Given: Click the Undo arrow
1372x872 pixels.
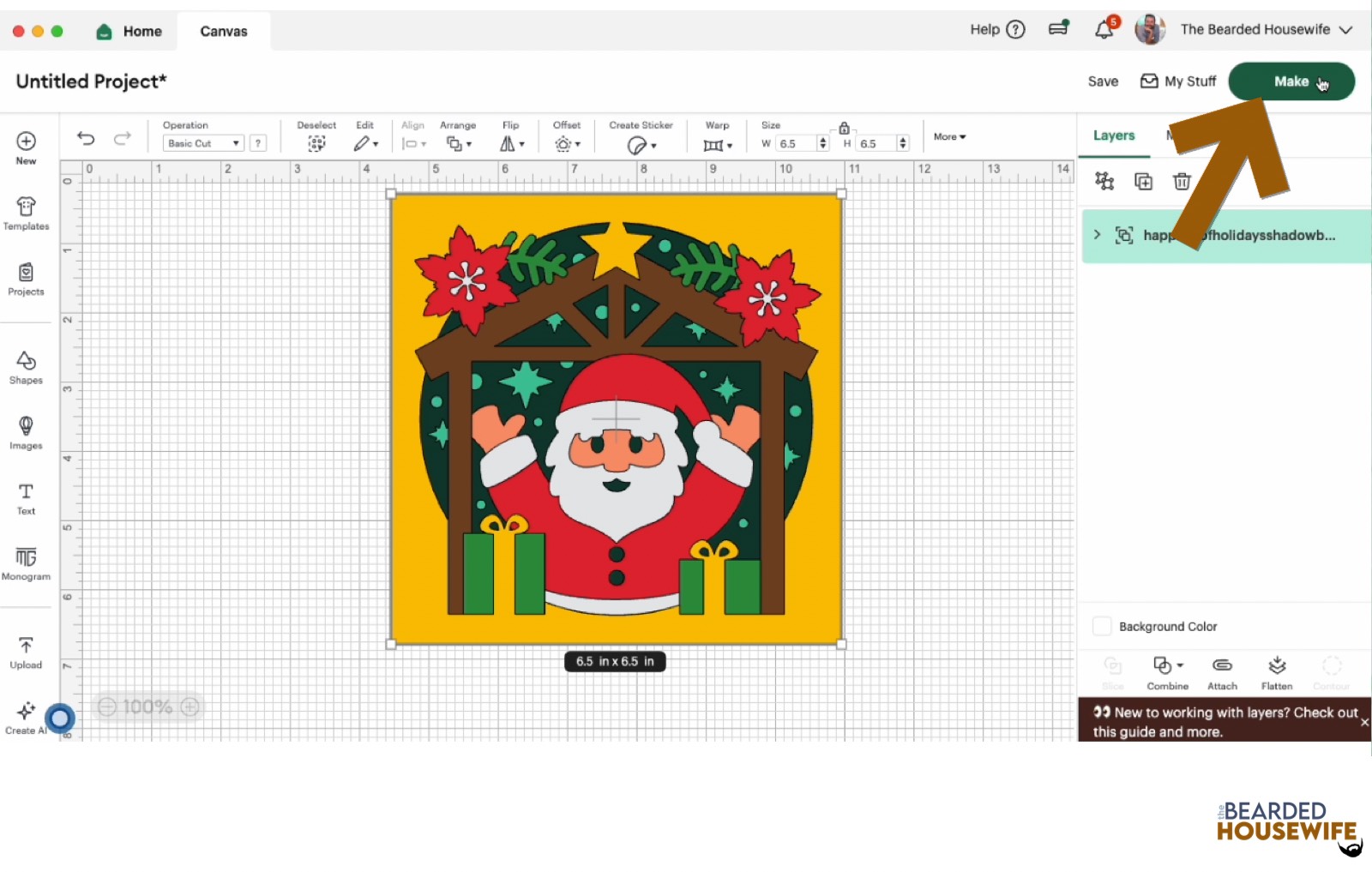Looking at the screenshot, I should pos(86,138).
